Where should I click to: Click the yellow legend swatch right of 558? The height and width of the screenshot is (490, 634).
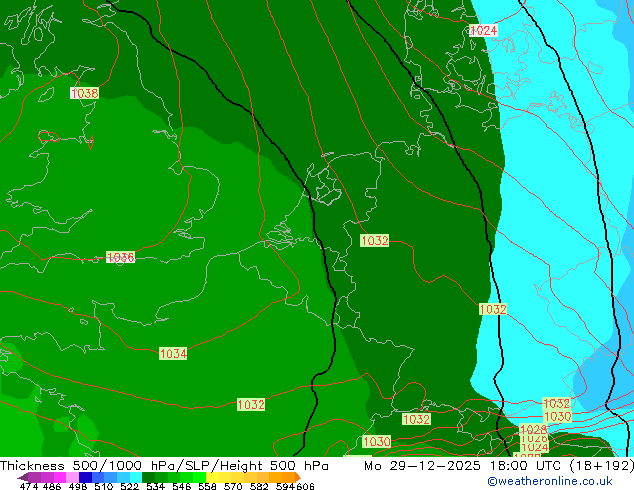(212, 477)
